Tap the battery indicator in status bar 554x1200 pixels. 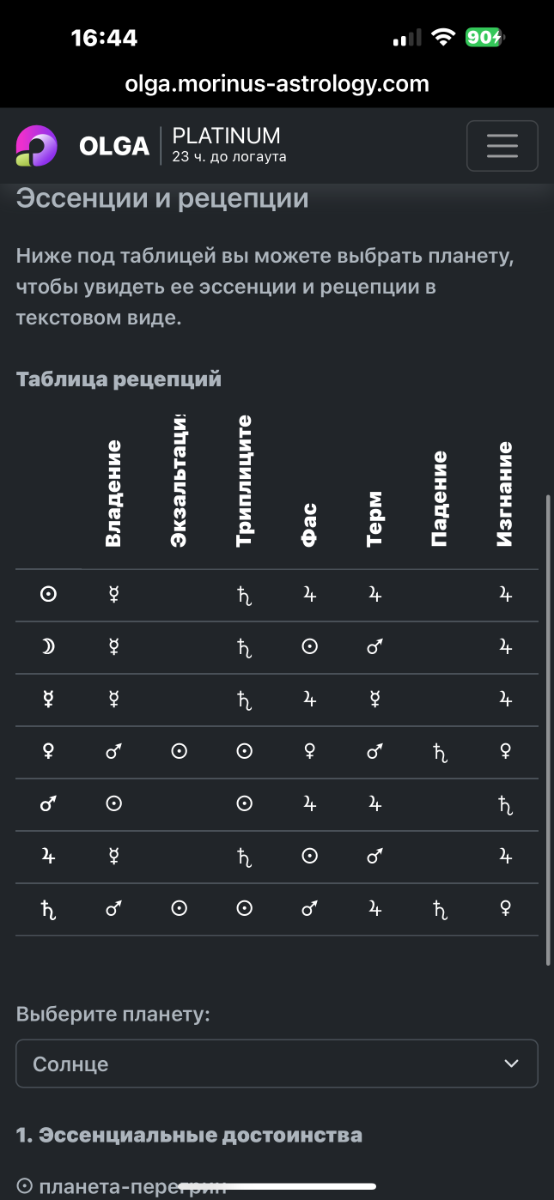tap(485, 37)
